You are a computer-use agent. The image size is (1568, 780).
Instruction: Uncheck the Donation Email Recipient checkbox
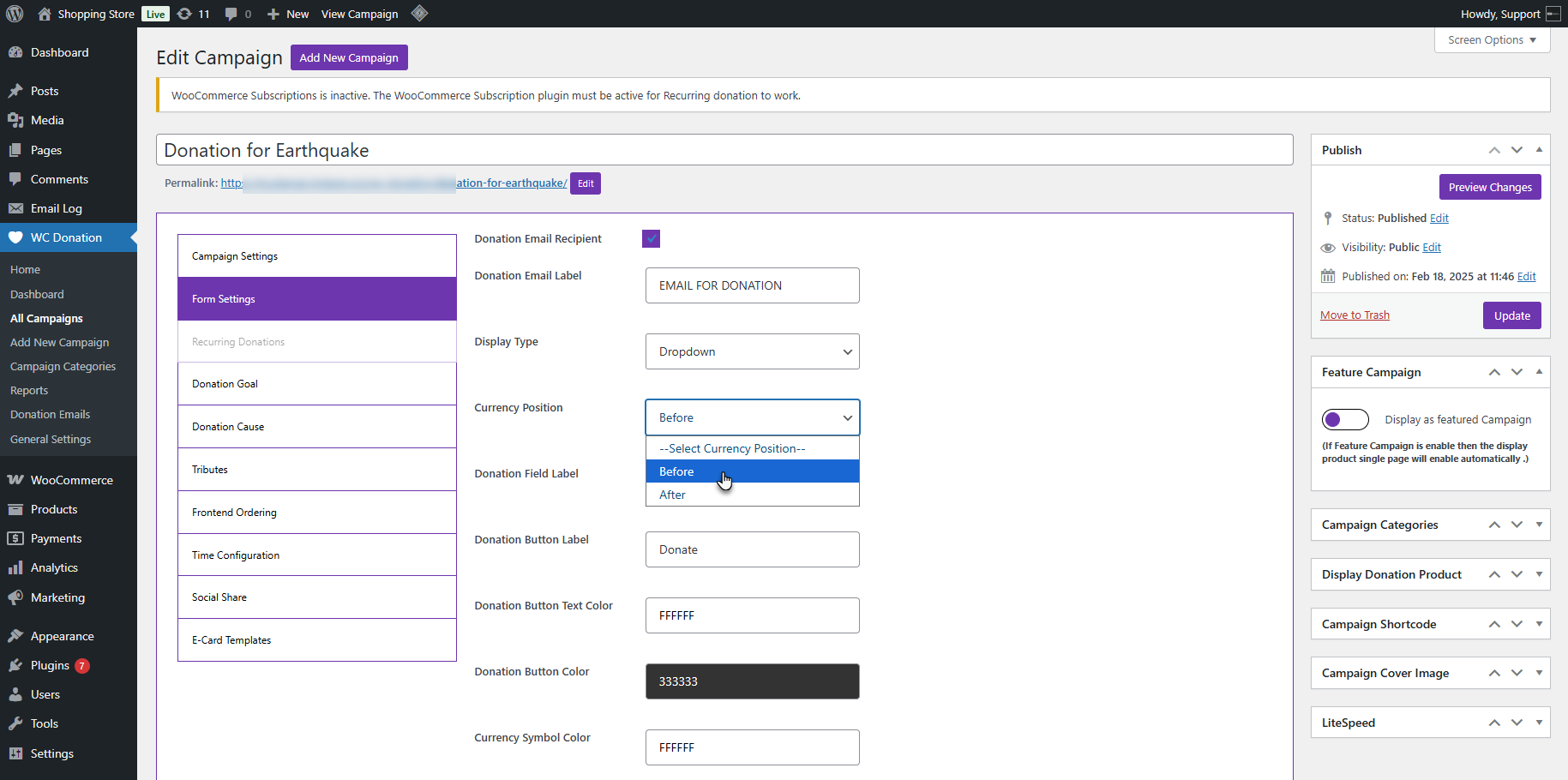tap(651, 239)
